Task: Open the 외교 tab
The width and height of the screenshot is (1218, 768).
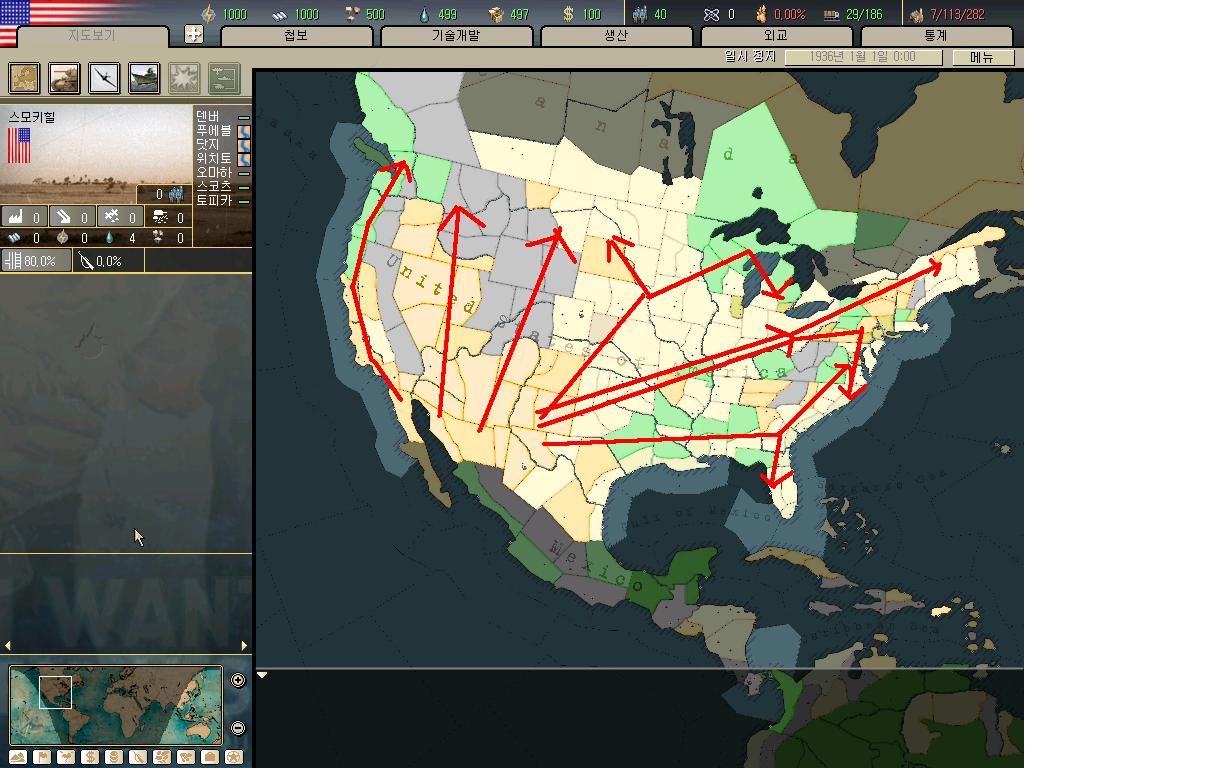Action: tap(776, 36)
